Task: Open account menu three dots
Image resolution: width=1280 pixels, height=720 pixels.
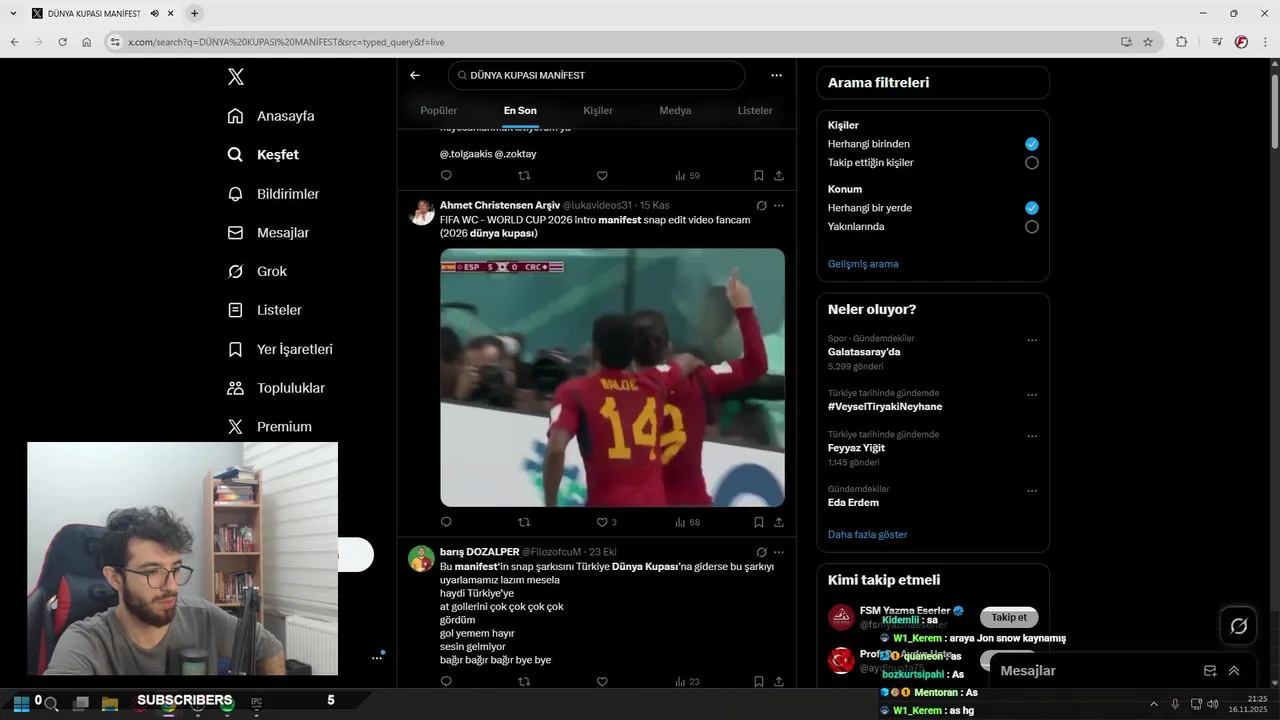Action: 377,657
